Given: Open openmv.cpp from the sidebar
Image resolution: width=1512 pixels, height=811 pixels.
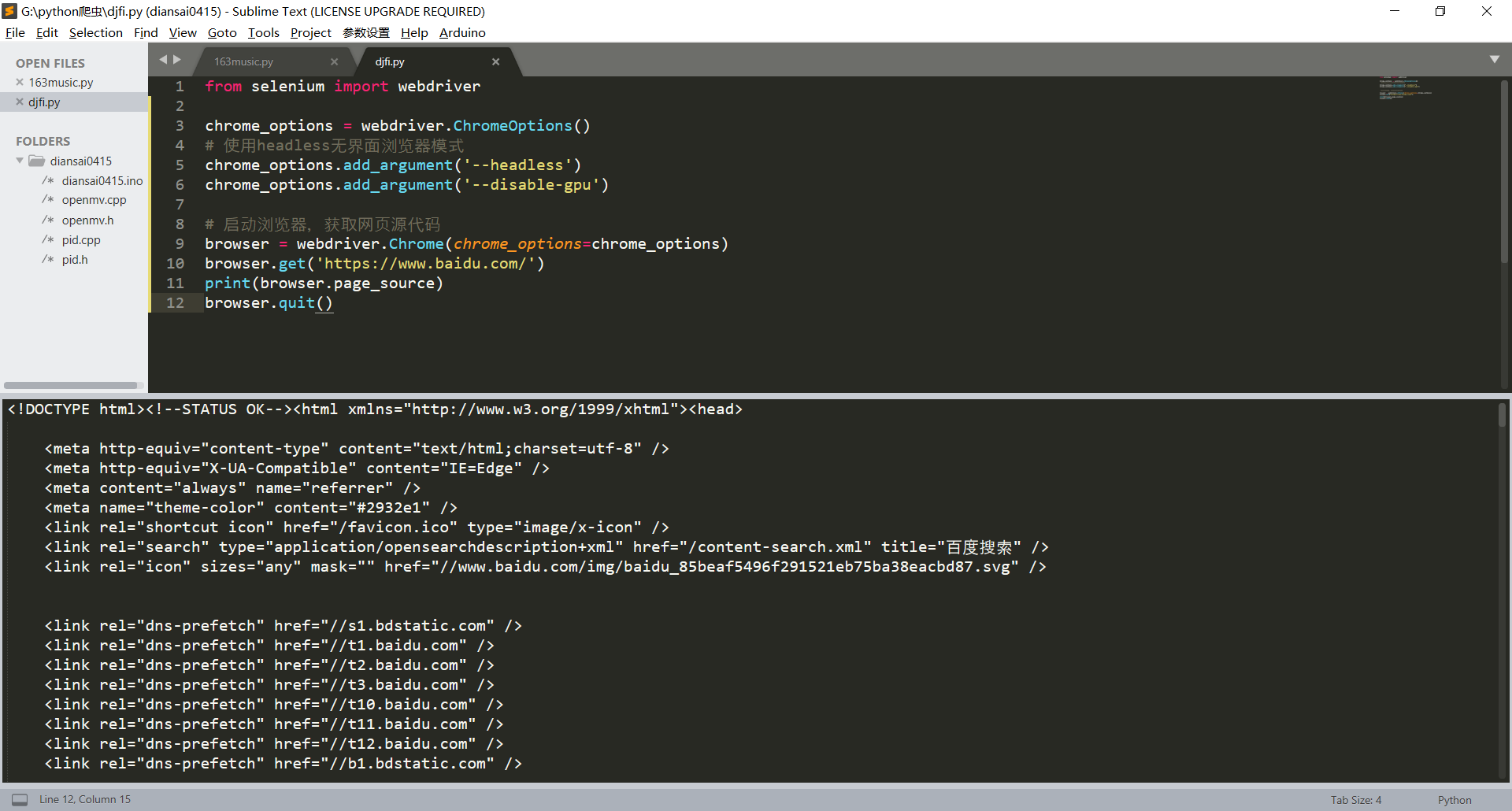Looking at the screenshot, I should [x=94, y=200].
